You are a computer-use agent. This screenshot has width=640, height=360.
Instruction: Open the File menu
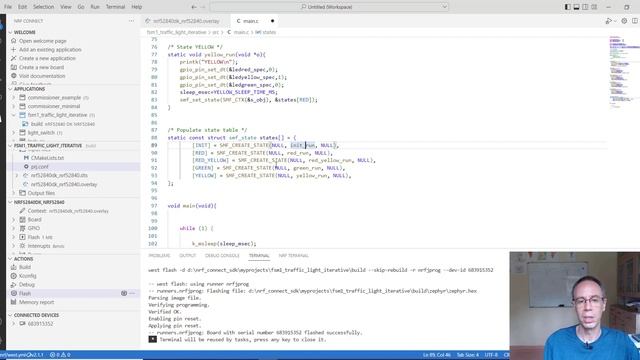8,7
